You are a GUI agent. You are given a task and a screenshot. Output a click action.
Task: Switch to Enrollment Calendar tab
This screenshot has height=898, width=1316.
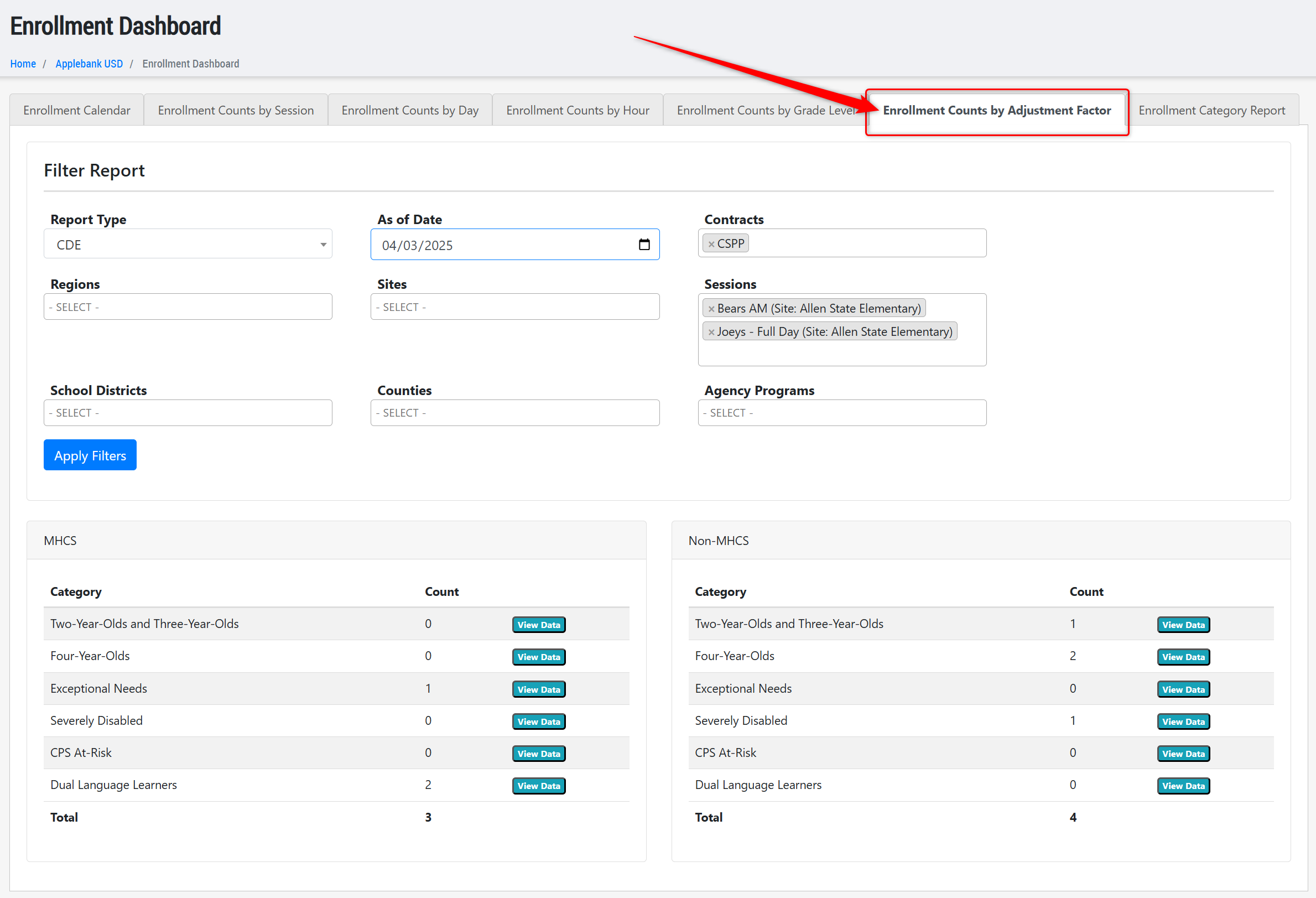coord(77,111)
